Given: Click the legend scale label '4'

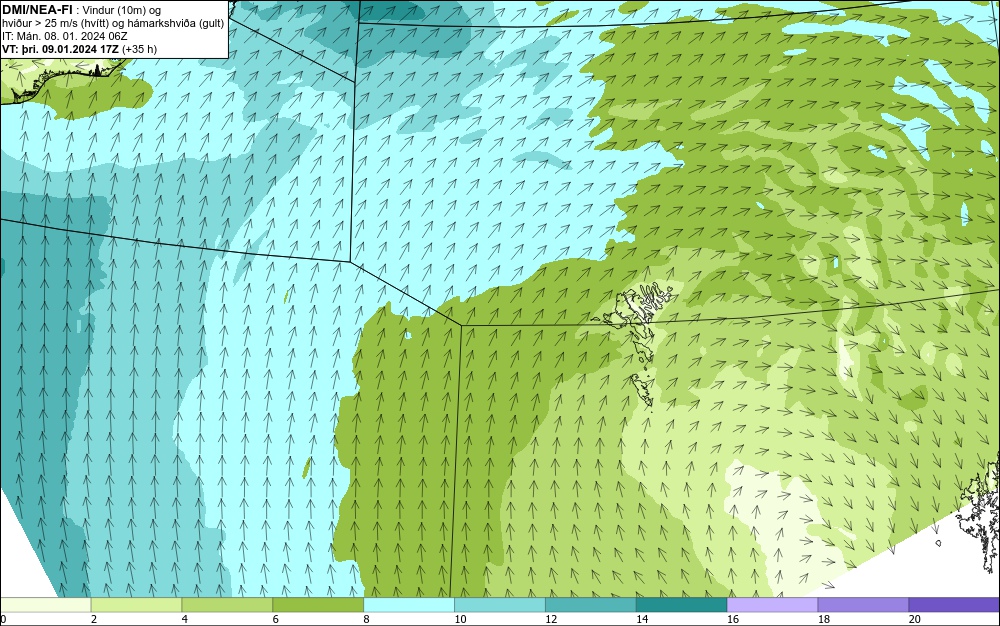Looking at the screenshot, I should pos(184,619).
